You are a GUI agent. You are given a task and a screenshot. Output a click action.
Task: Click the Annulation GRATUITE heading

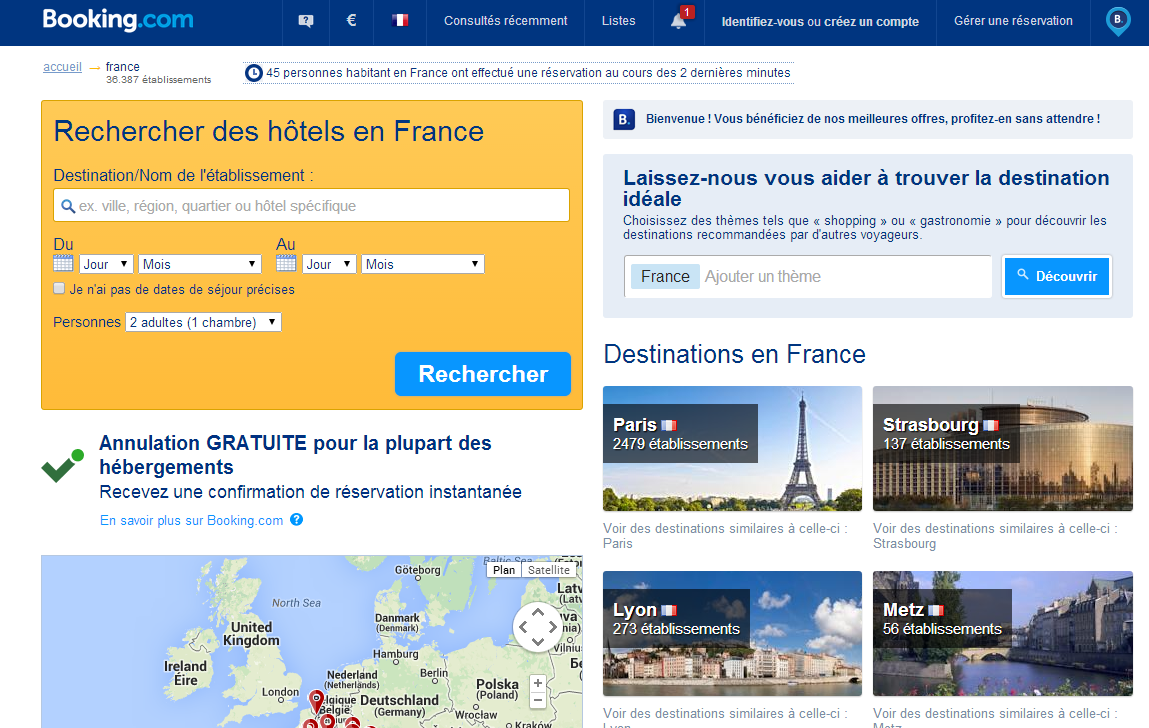pyautogui.click(x=295, y=455)
